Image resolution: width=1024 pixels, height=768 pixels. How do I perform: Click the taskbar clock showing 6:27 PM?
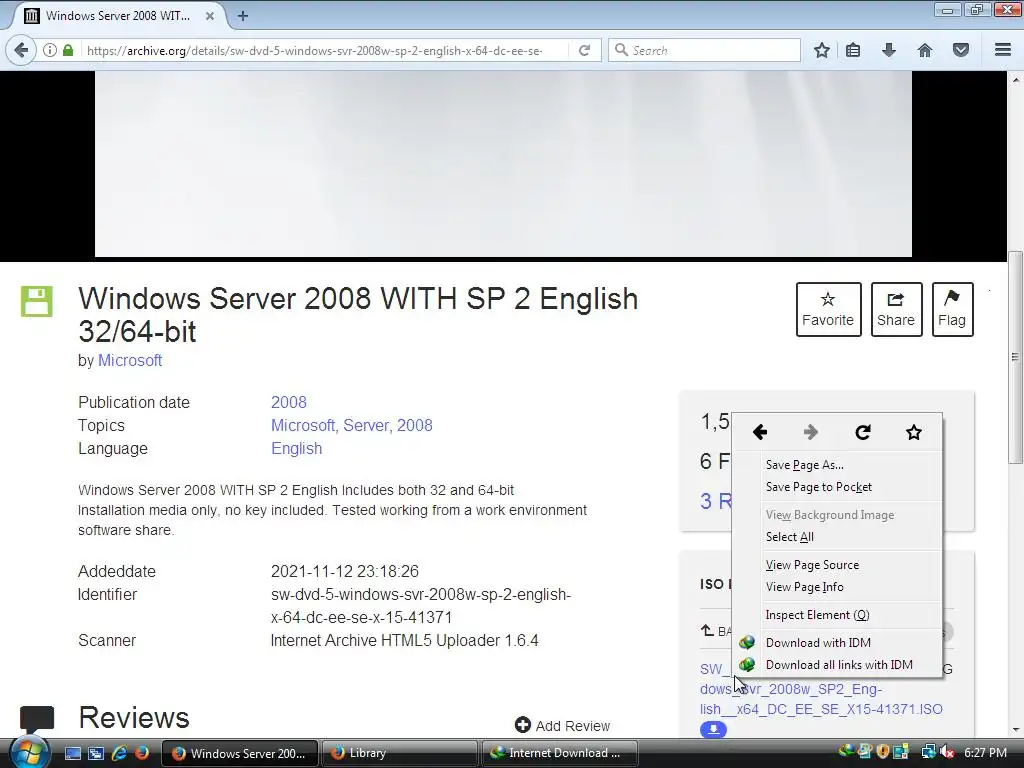[x=985, y=752]
